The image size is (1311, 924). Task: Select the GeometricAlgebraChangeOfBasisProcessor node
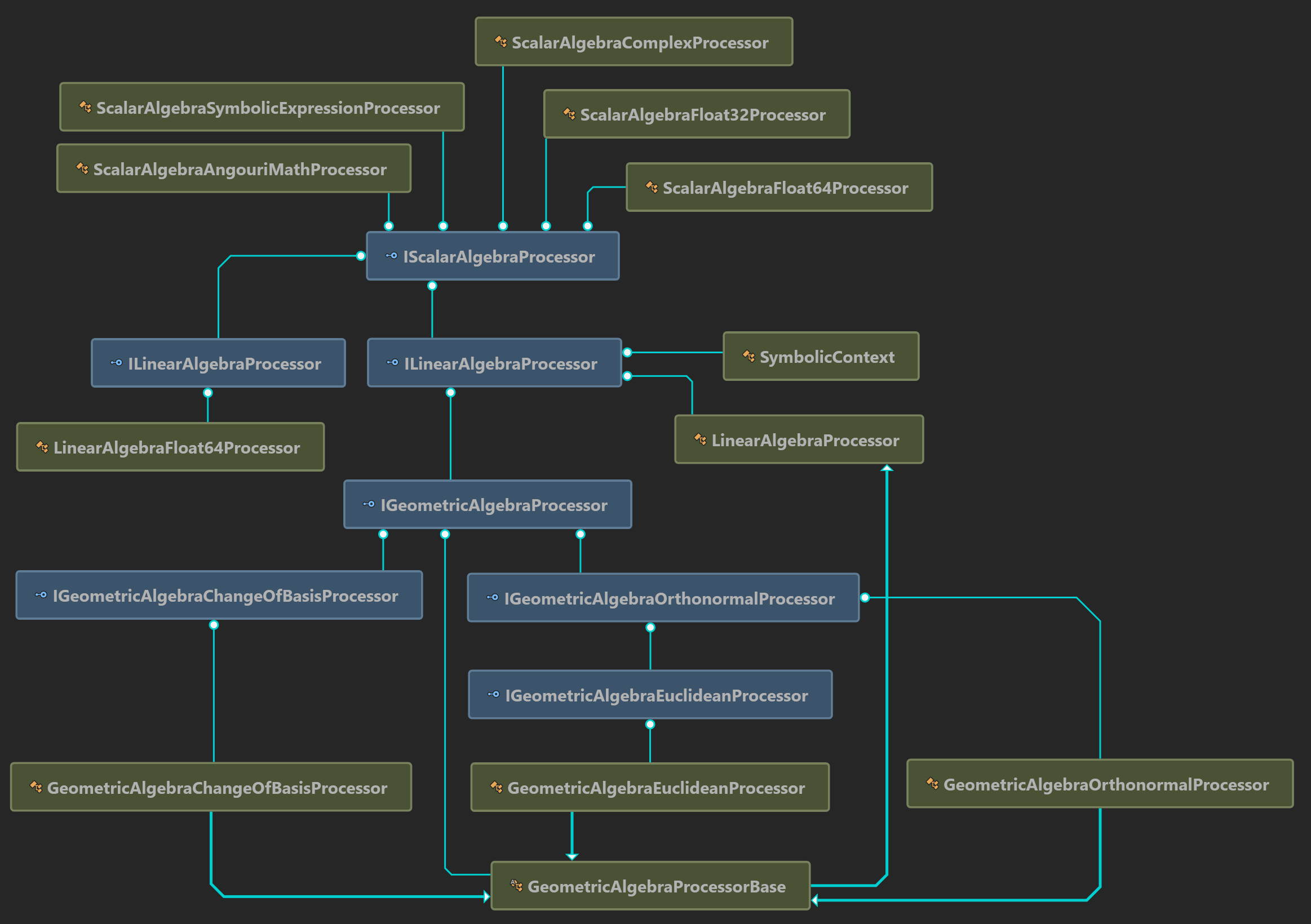[x=211, y=788]
